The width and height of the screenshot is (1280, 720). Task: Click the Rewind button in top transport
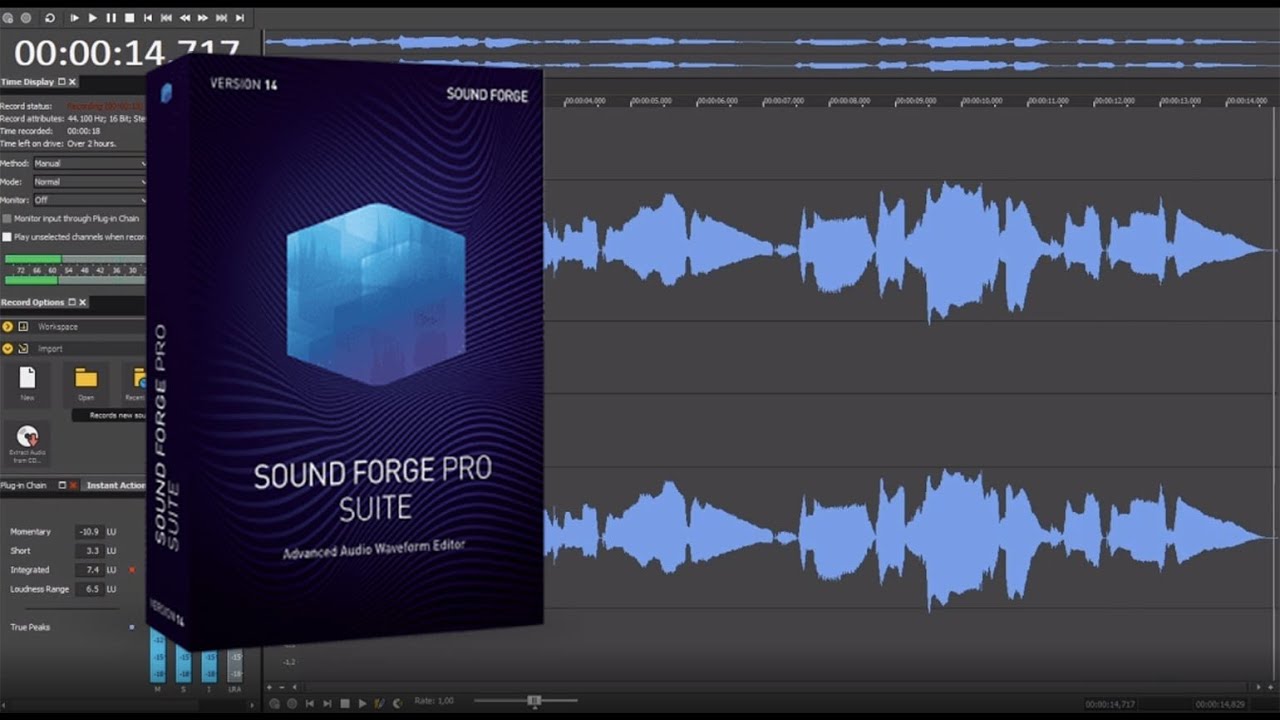point(184,18)
